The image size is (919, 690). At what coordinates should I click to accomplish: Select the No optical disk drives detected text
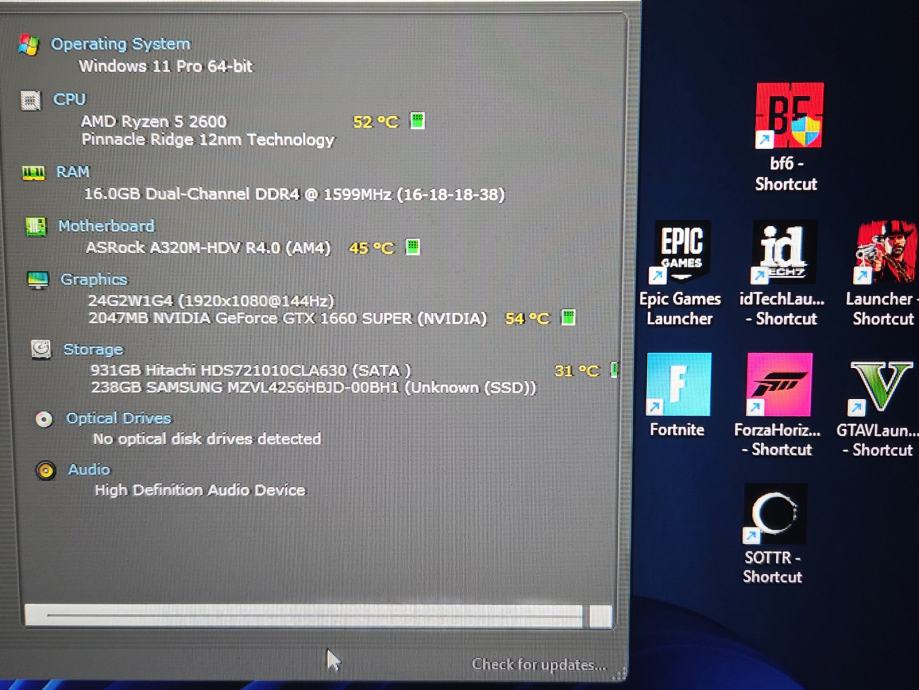click(x=207, y=439)
